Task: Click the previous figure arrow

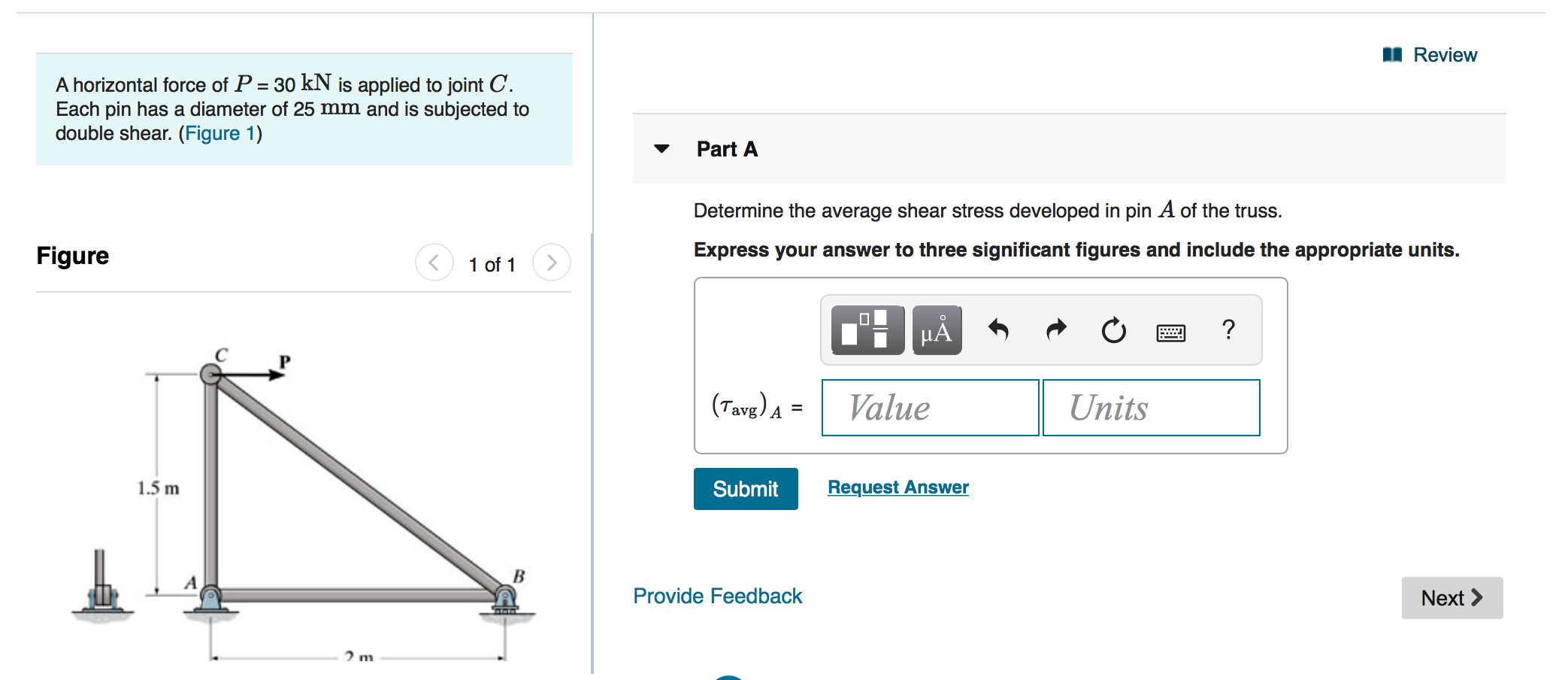Action: [x=434, y=263]
